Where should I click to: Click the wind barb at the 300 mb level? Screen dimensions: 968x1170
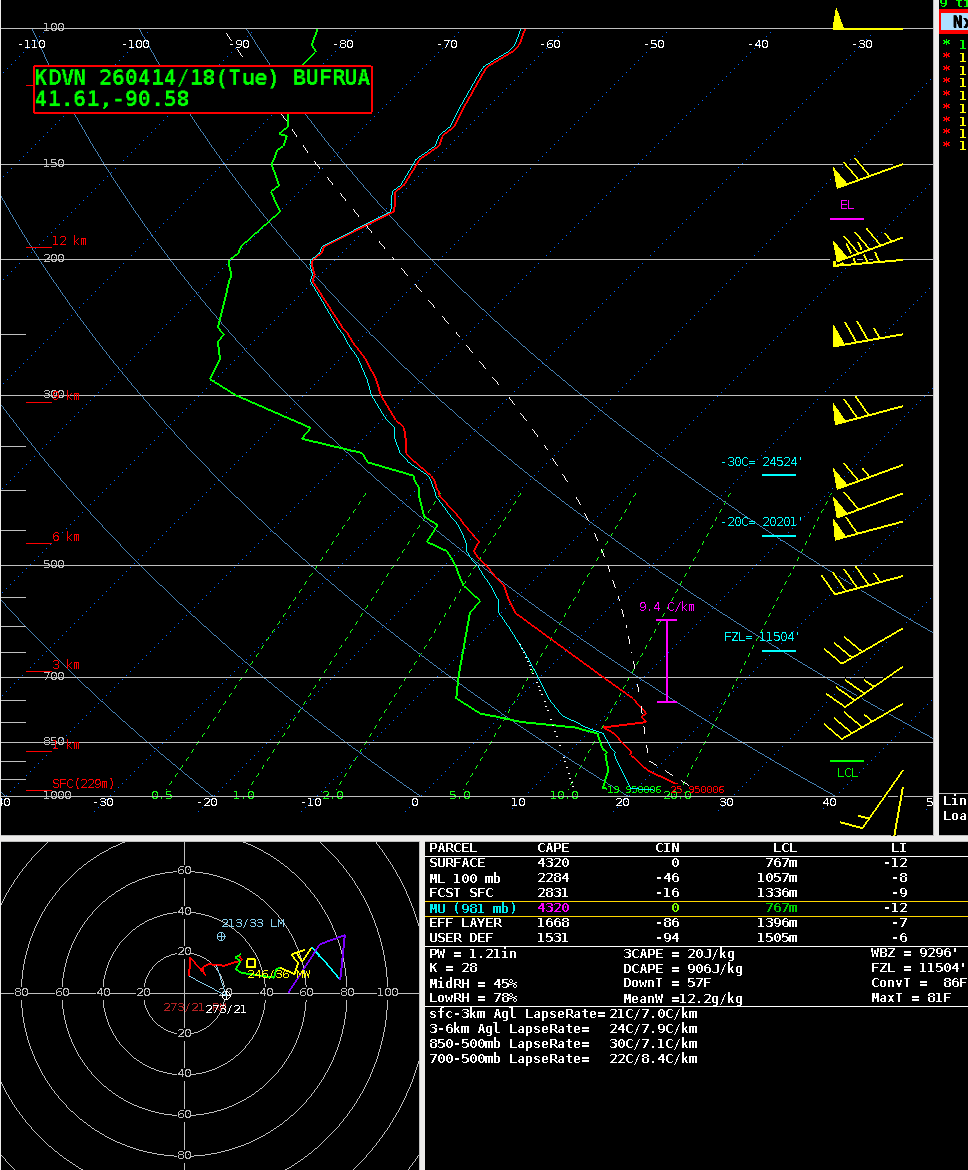pyautogui.click(x=867, y=411)
